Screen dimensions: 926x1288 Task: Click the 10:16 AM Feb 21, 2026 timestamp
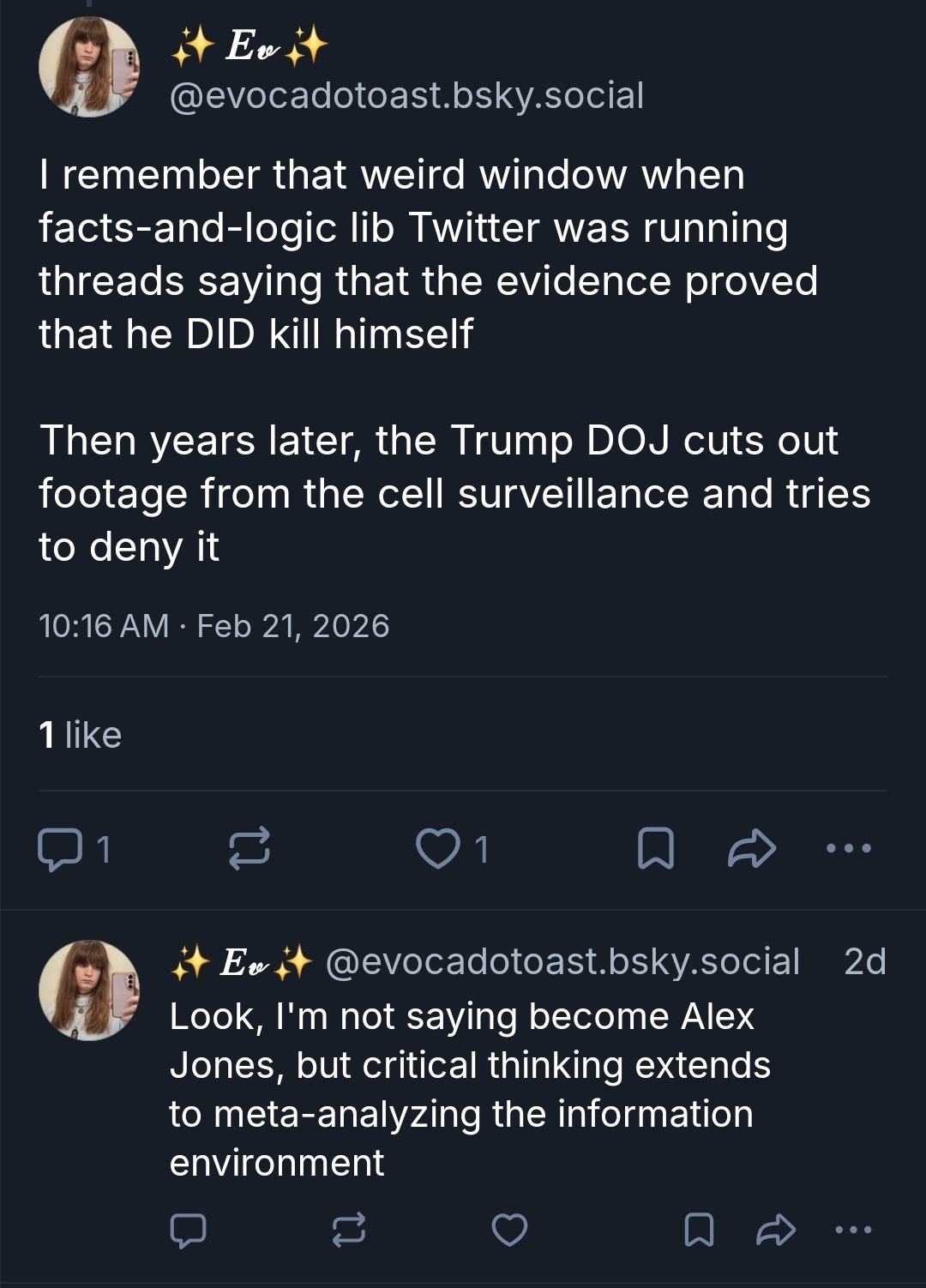pos(214,626)
